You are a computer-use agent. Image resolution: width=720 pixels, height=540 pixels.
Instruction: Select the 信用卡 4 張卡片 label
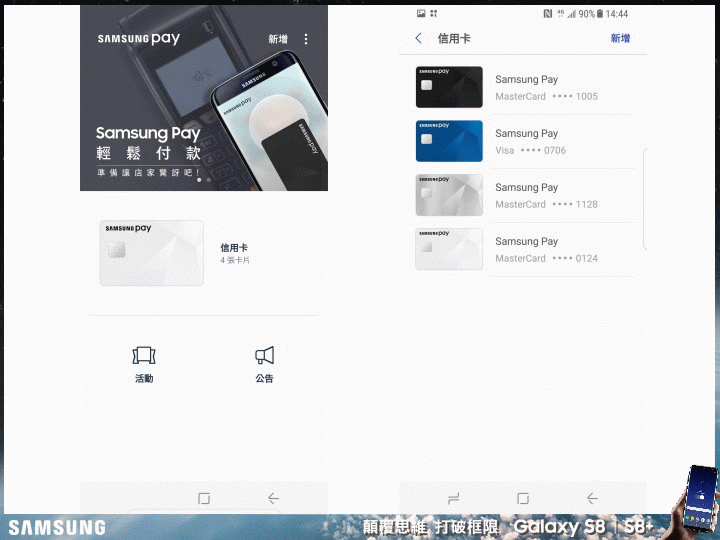click(x=235, y=253)
